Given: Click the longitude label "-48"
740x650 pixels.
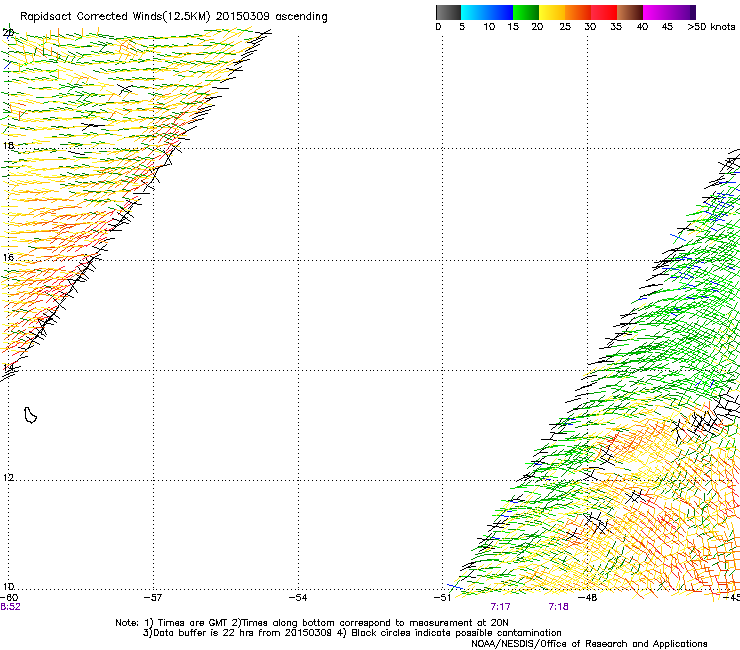Looking at the screenshot, I should 588,598.
